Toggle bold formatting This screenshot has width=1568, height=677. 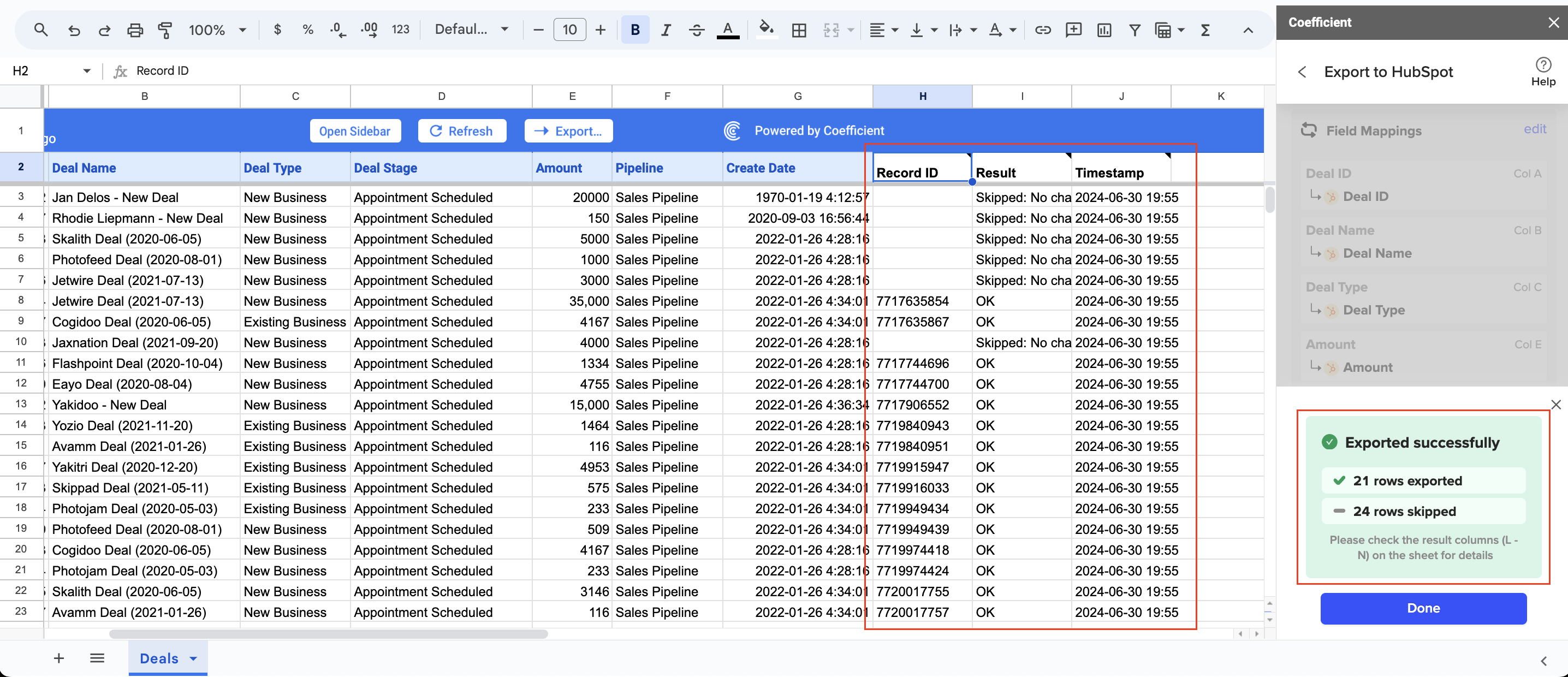click(x=635, y=29)
